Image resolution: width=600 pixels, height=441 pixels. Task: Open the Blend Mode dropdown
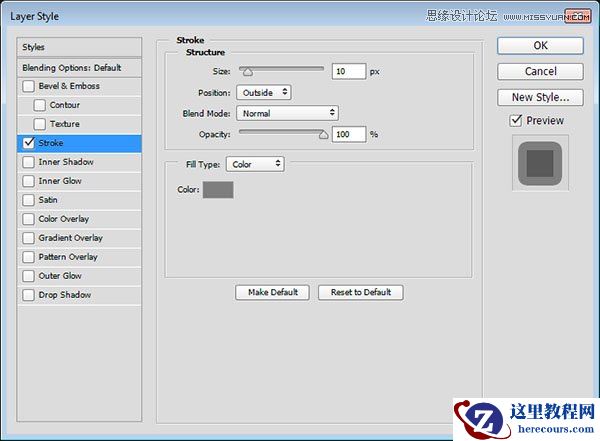pyautogui.click(x=287, y=113)
